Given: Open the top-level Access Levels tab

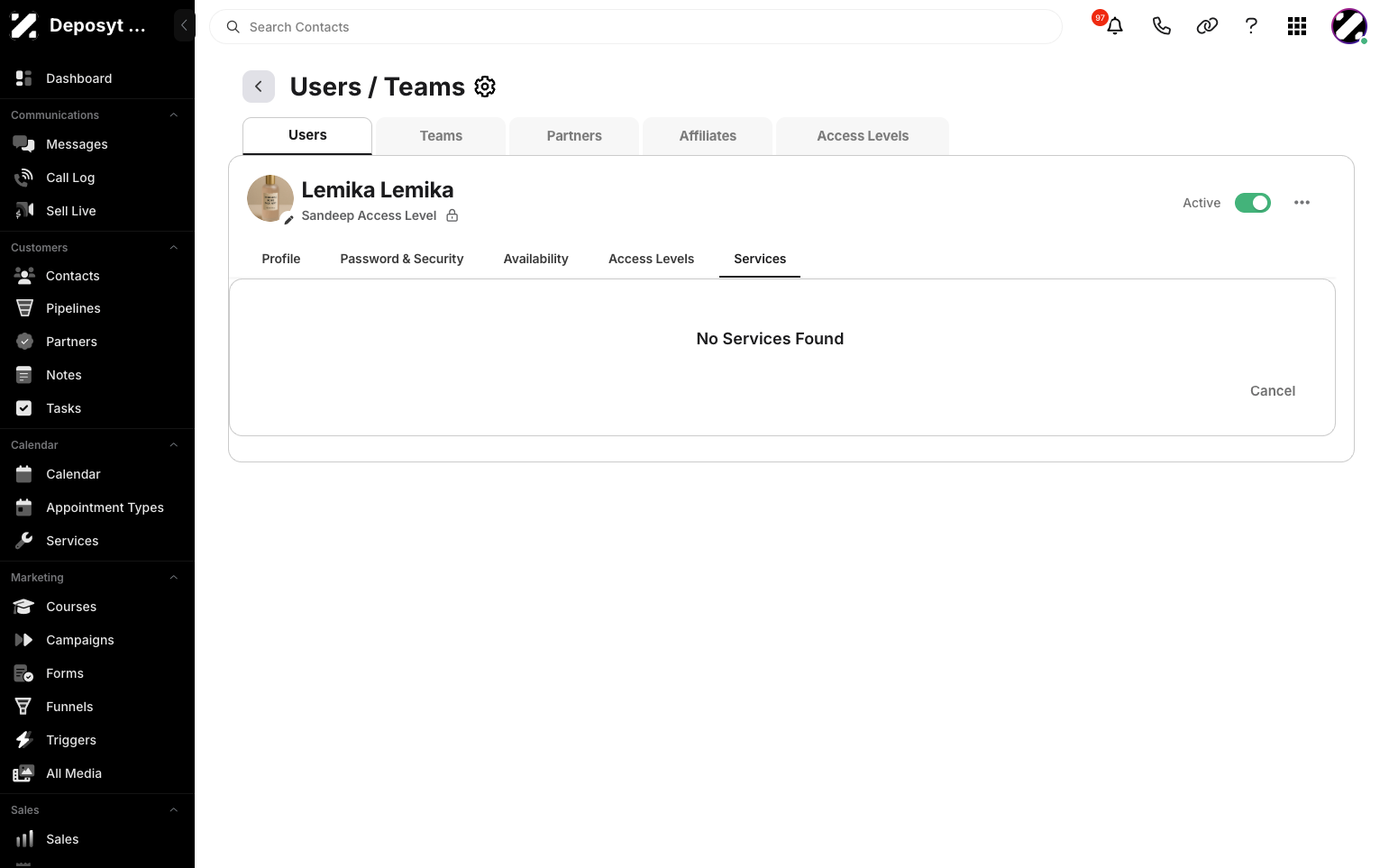Looking at the screenshot, I should [x=863, y=136].
